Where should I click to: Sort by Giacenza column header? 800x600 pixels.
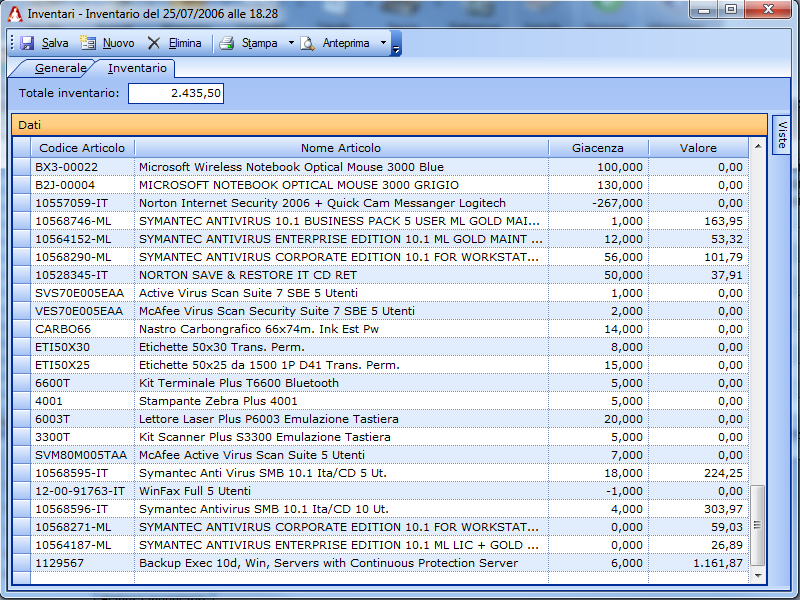598,148
